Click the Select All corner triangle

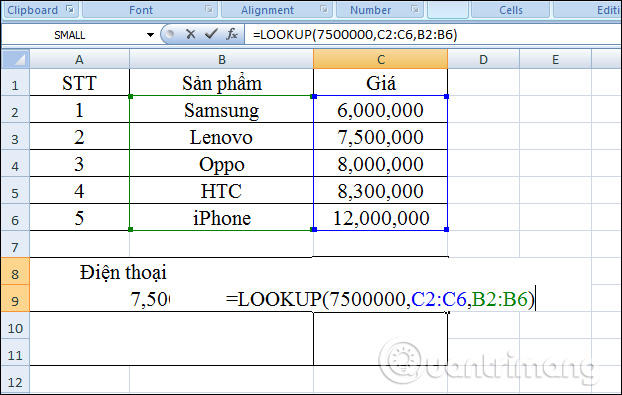point(15,59)
